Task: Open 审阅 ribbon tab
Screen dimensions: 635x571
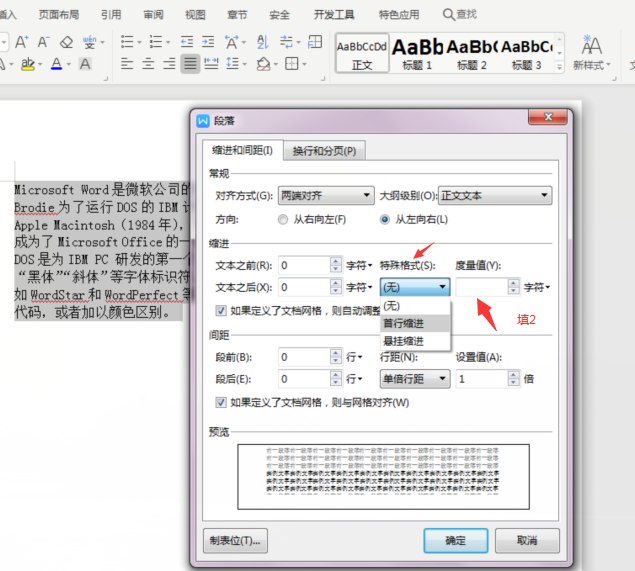Action: point(153,15)
